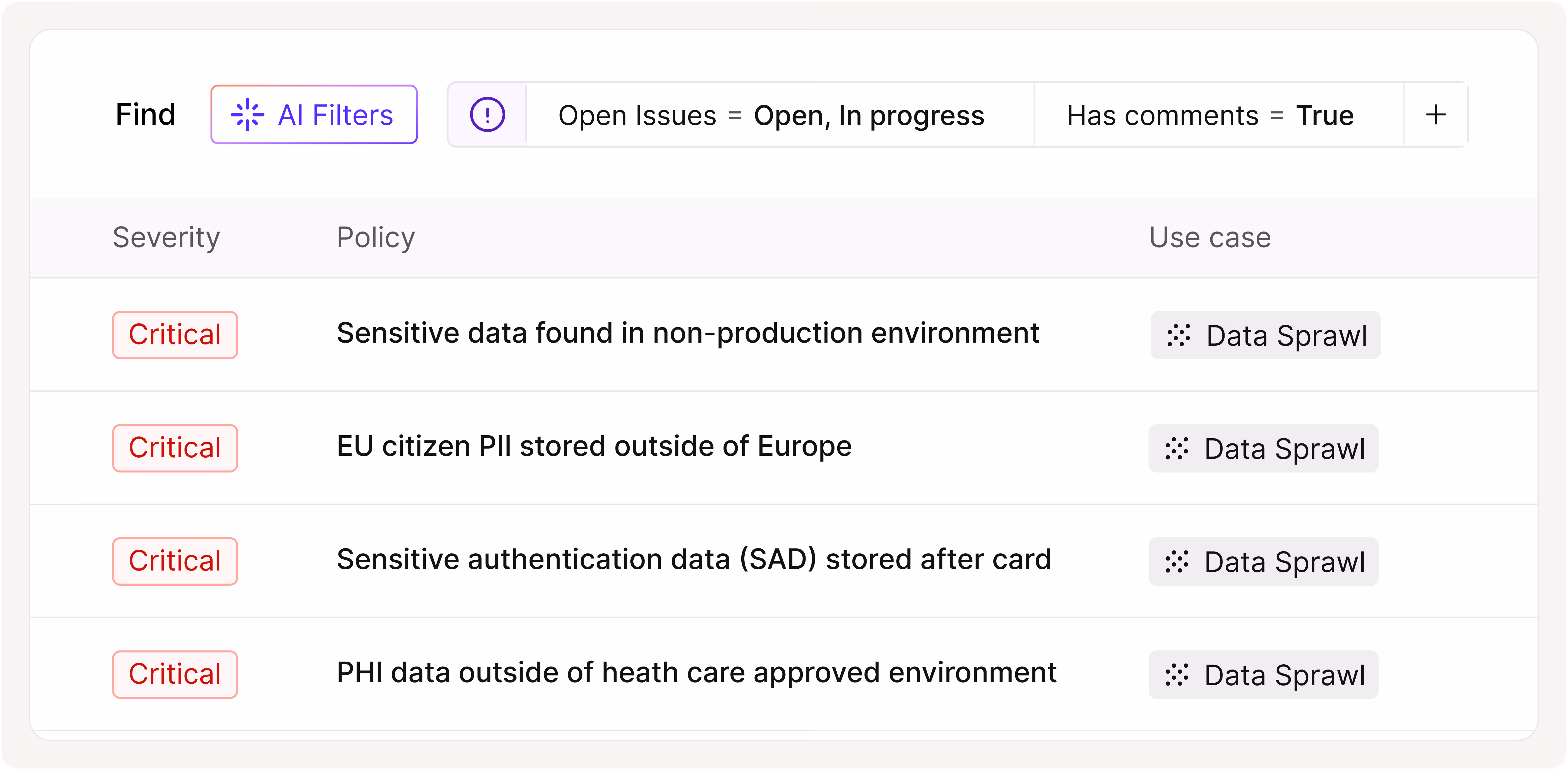Open 'Sensitive data found in non-production environment' policy
This screenshot has width=1568, height=770.
pyautogui.click(x=687, y=333)
